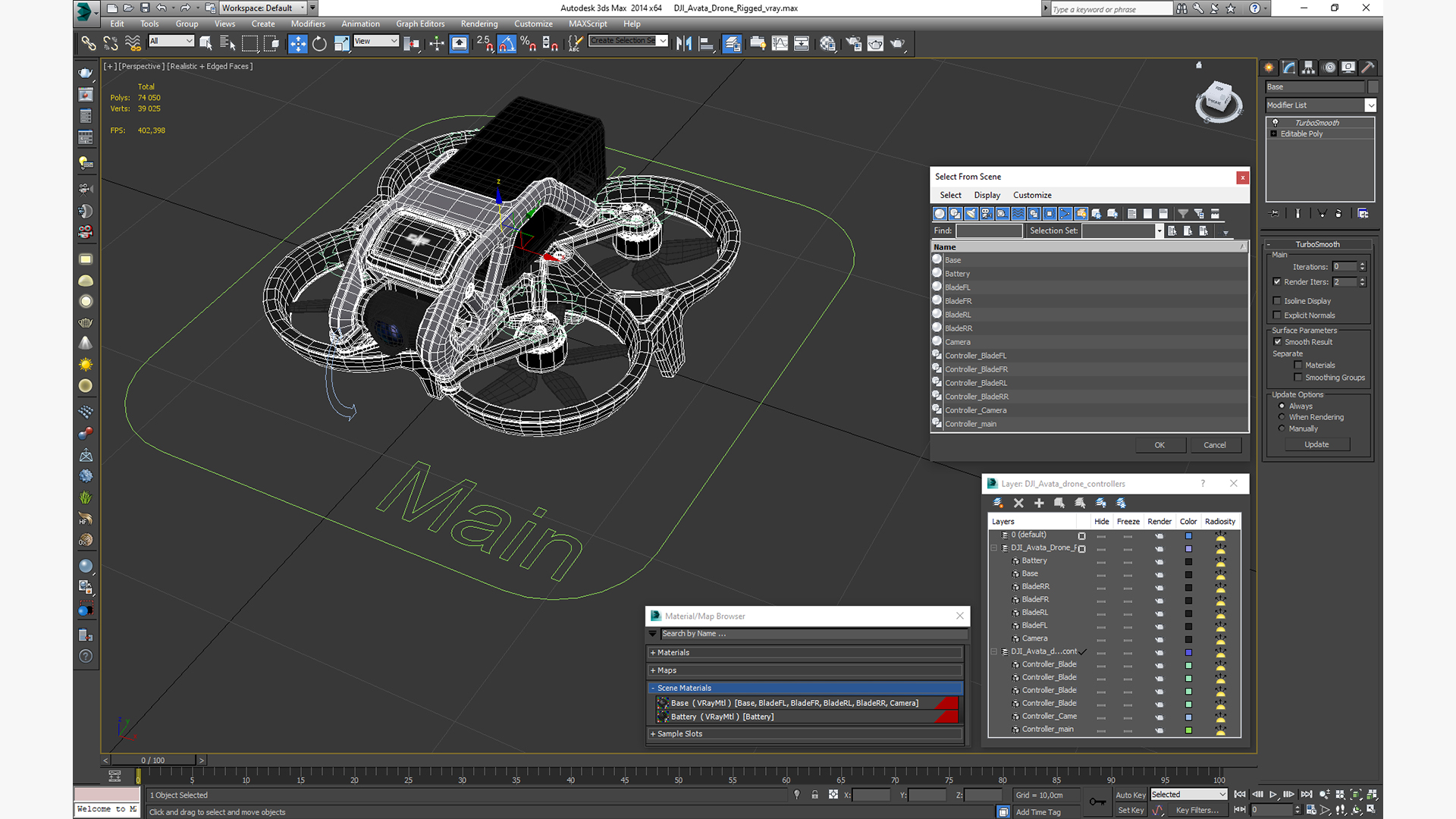Open the Align tool
Screen dimensions: 1456x819
pyautogui.click(x=706, y=43)
